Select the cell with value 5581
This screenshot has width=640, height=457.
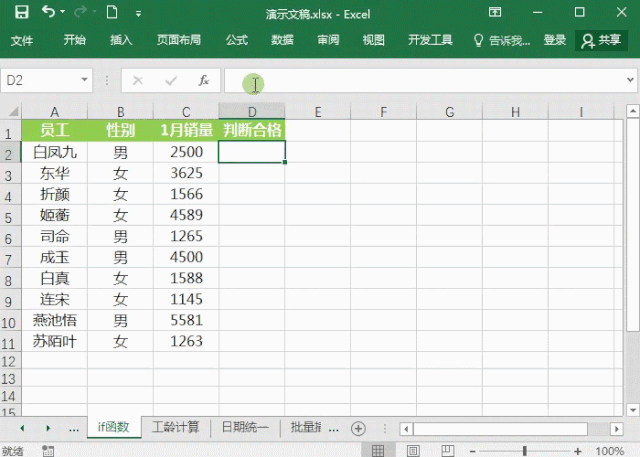click(186, 320)
